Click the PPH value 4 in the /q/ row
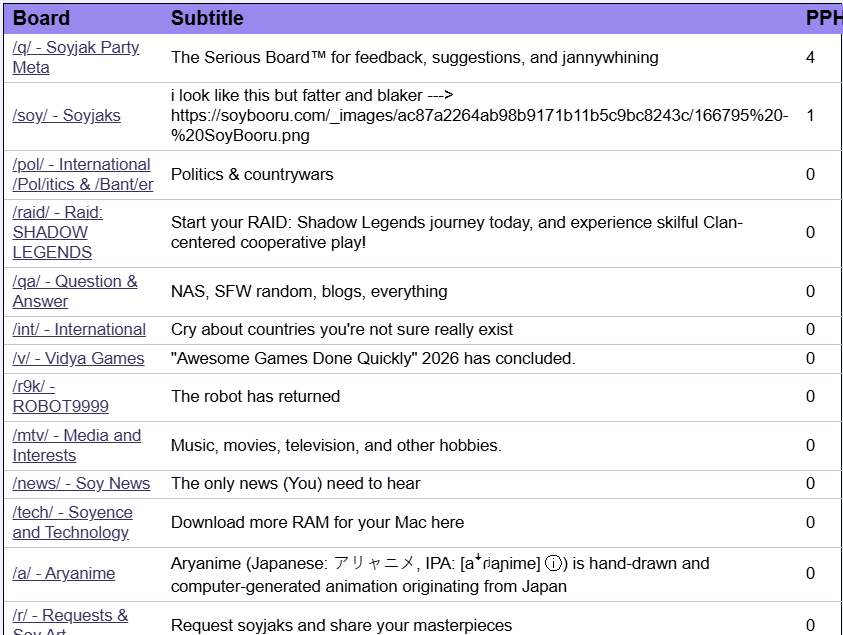 pyautogui.click(x=810, y=58)
